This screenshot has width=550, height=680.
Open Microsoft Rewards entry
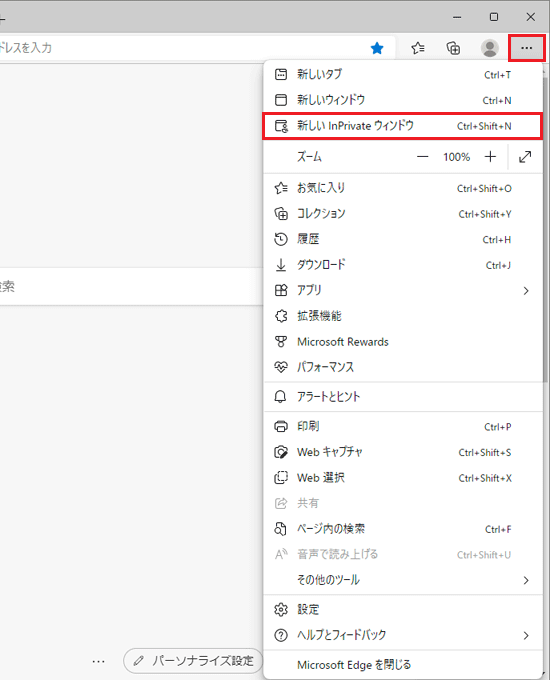[403, 342]
